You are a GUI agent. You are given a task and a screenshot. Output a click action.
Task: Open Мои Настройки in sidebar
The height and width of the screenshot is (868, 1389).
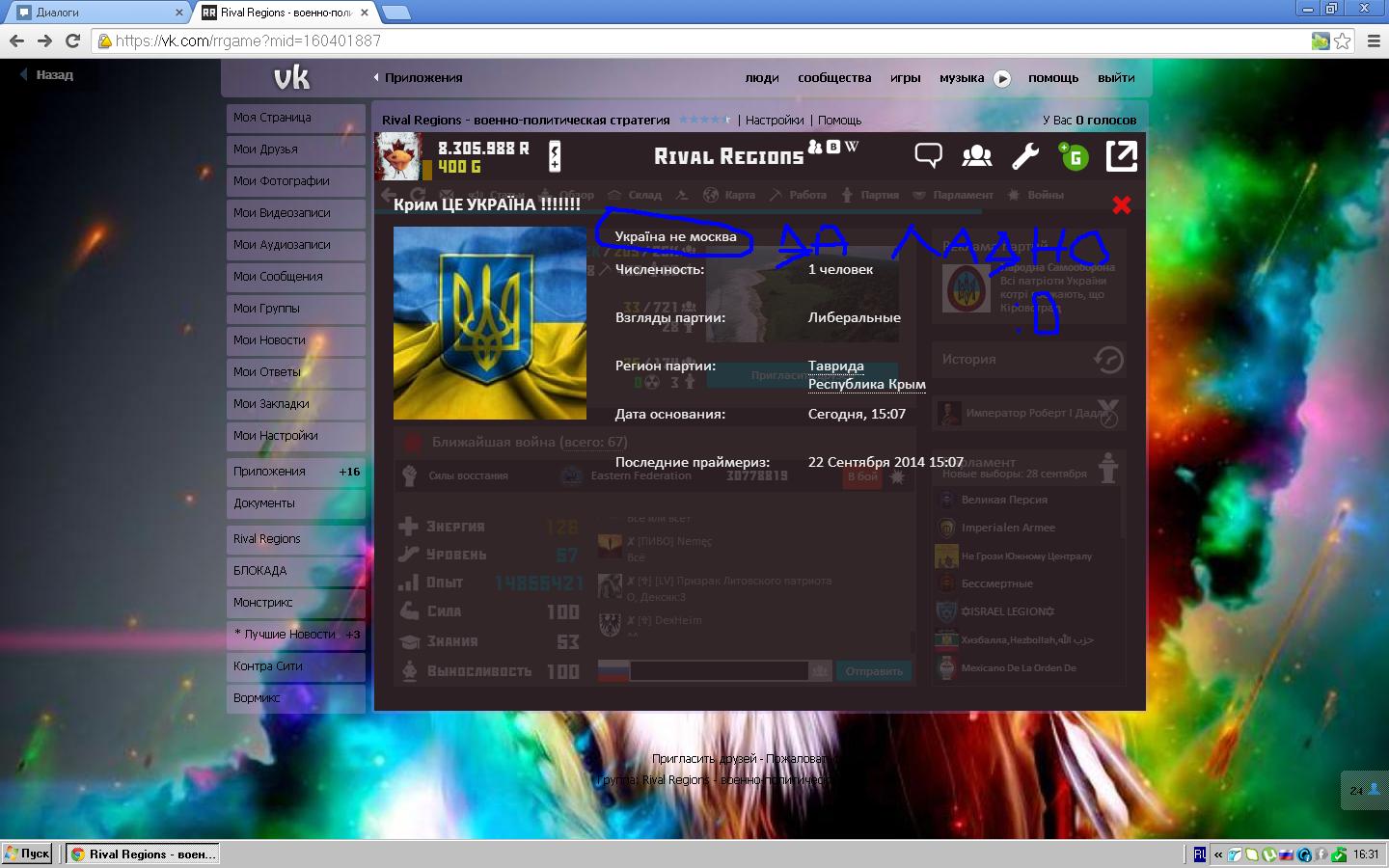[296, 436]
